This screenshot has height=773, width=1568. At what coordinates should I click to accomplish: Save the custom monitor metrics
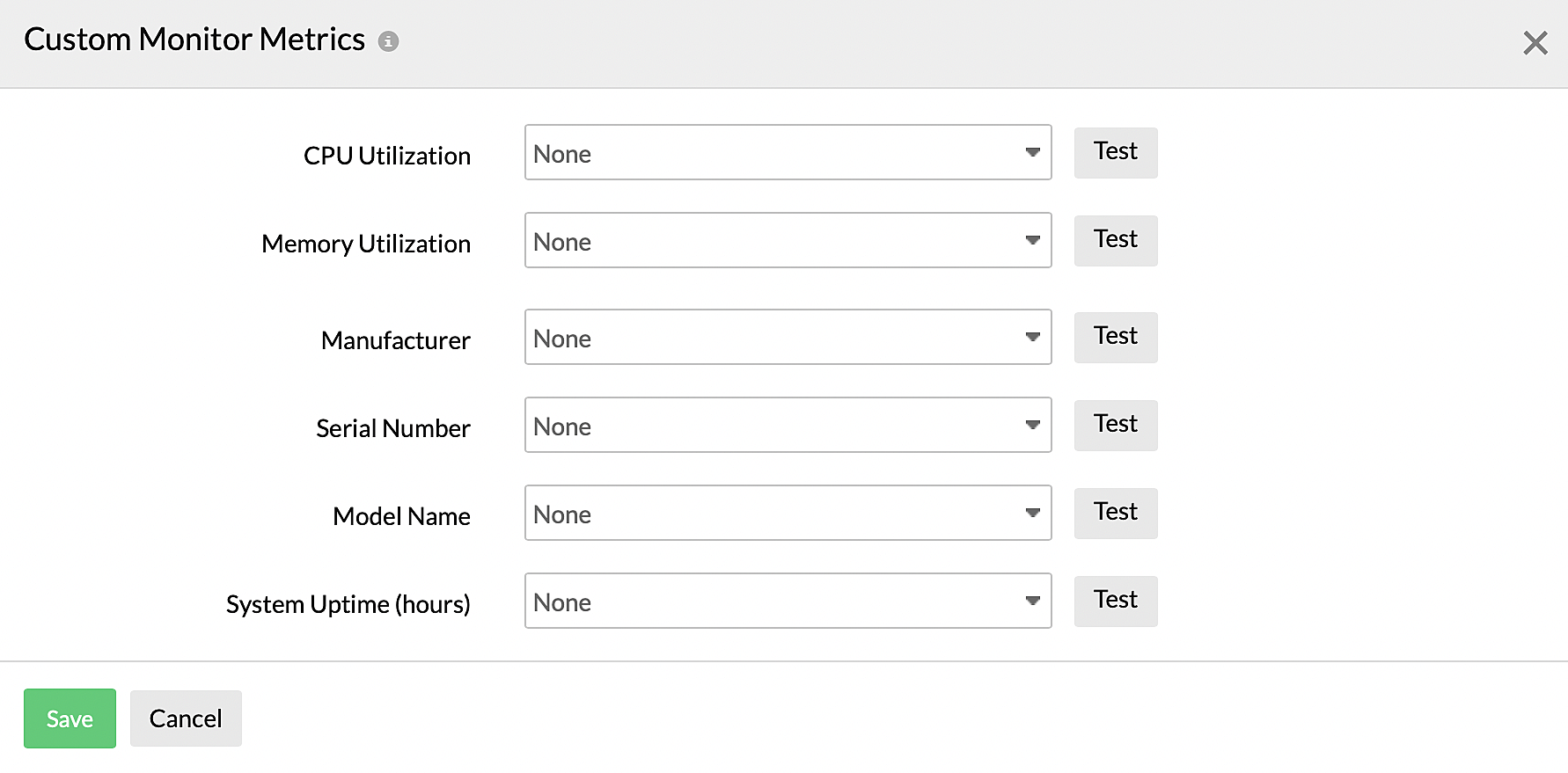pyautogui.click(x=70, y=718)
